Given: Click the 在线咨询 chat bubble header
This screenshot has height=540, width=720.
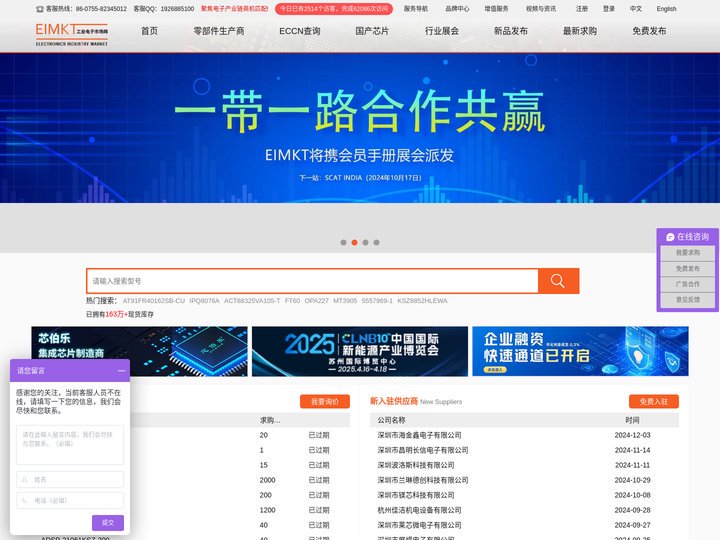Looking at the screenshot, I should tap(687, 237).
